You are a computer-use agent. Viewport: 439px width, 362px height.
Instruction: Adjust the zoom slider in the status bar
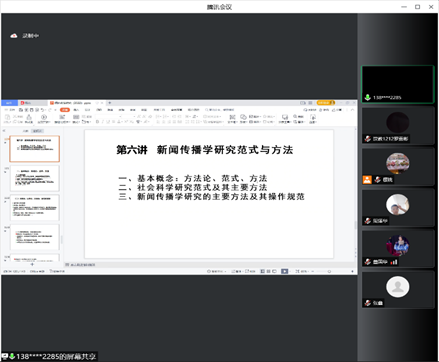[329, 271]
